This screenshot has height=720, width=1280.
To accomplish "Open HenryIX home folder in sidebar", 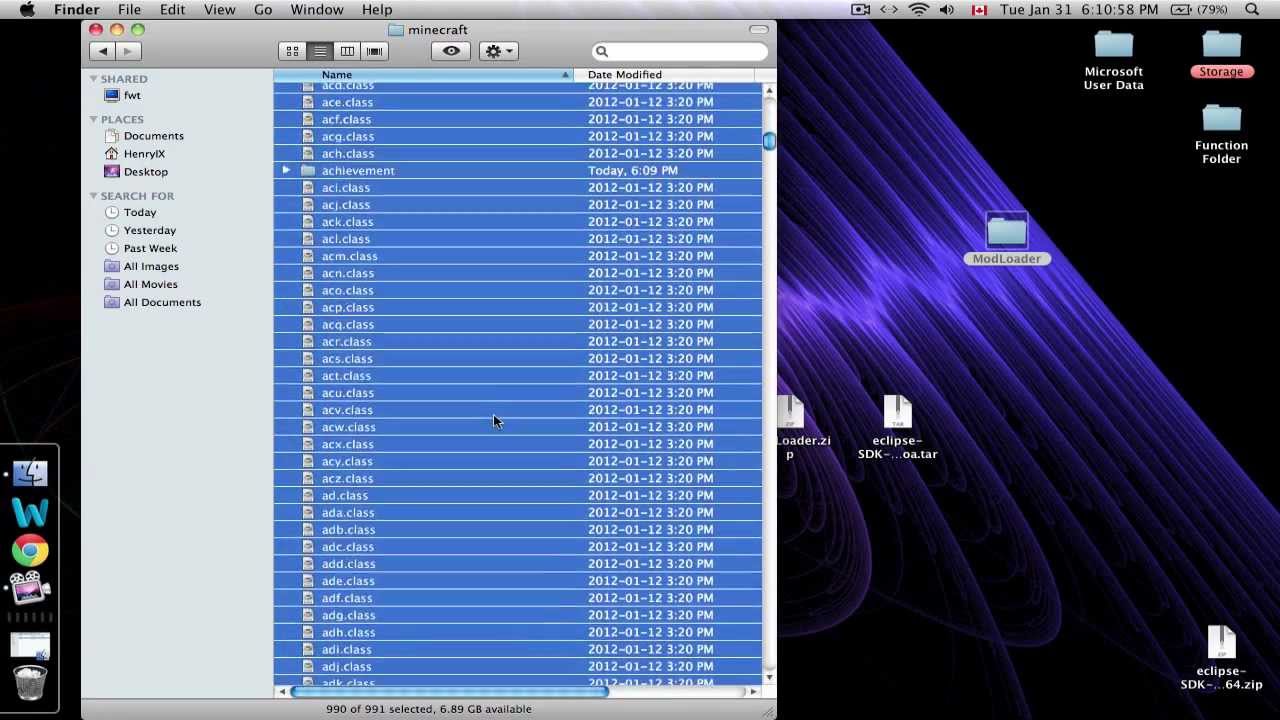I will click(144, 154).
